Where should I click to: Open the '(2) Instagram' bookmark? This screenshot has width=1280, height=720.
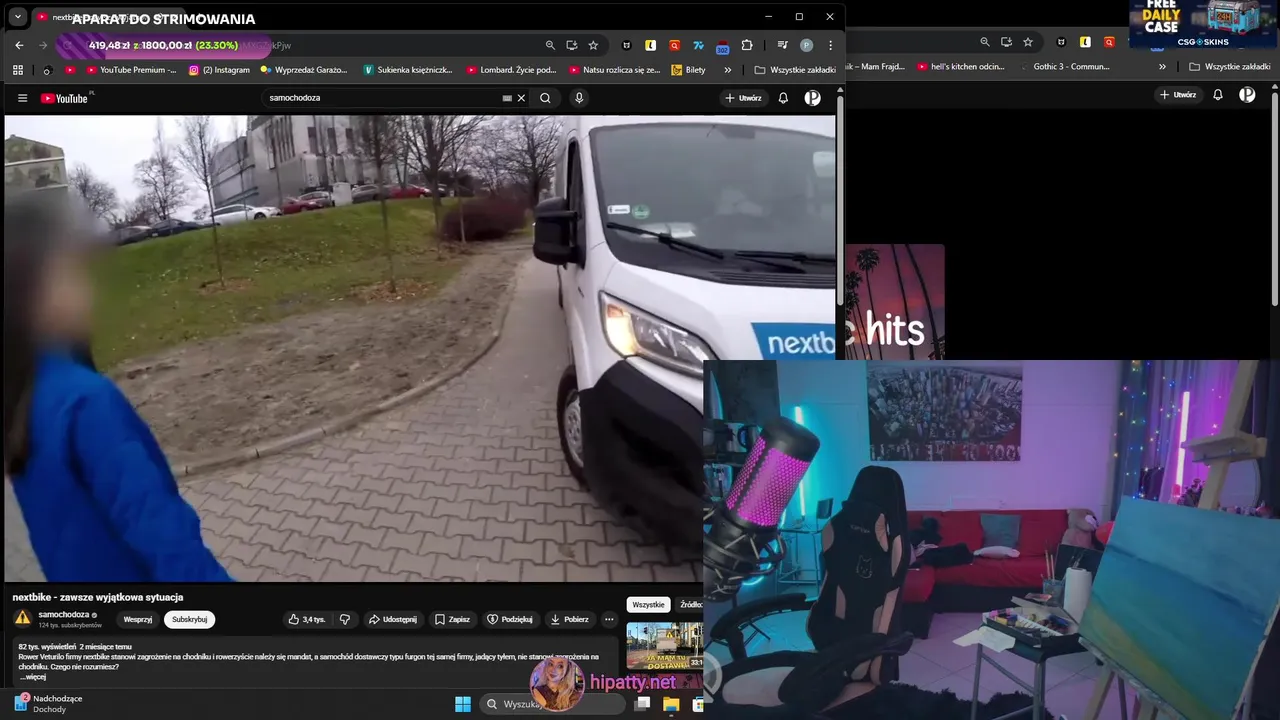219,70
